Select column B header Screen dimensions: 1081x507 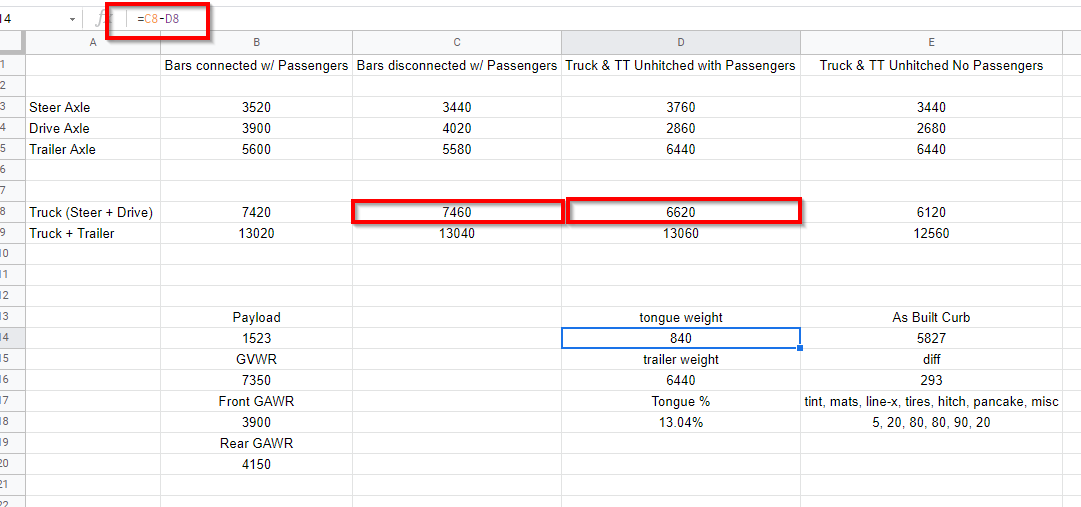(x=256, y=42)
